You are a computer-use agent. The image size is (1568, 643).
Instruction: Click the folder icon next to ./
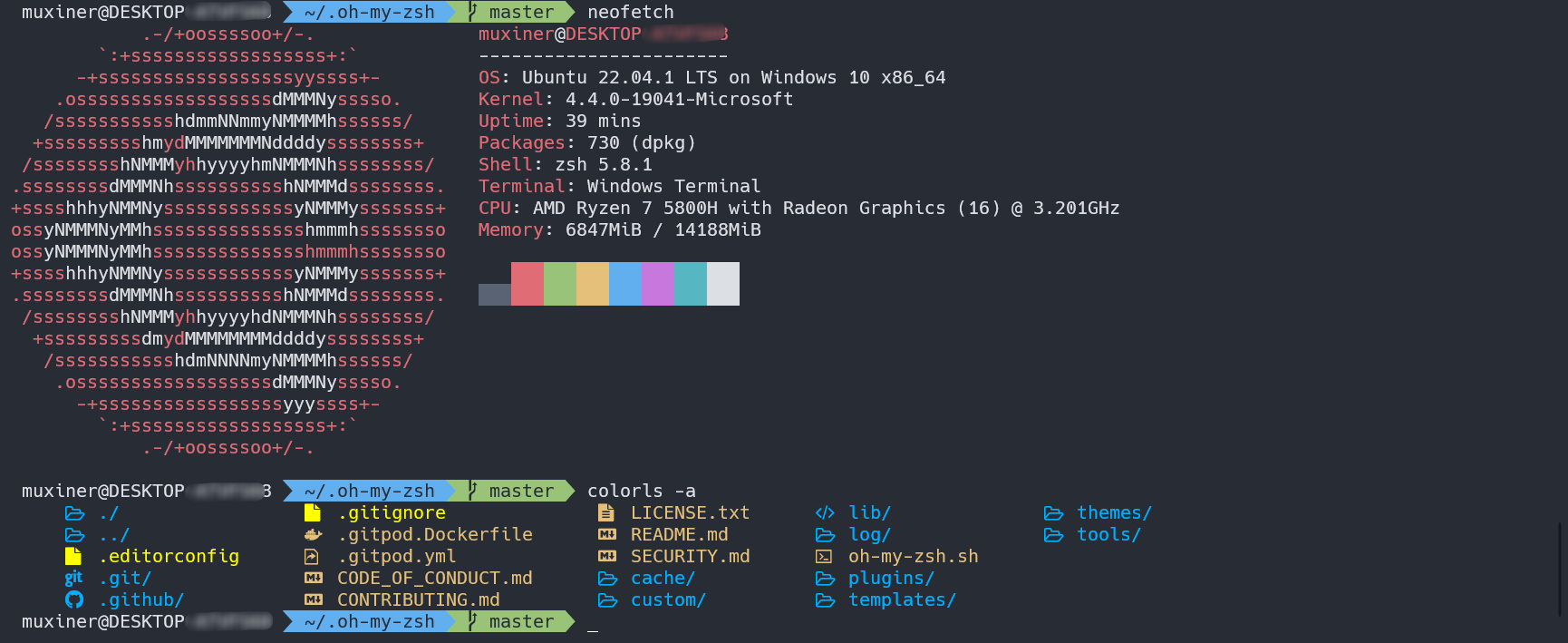click(74, 513)
